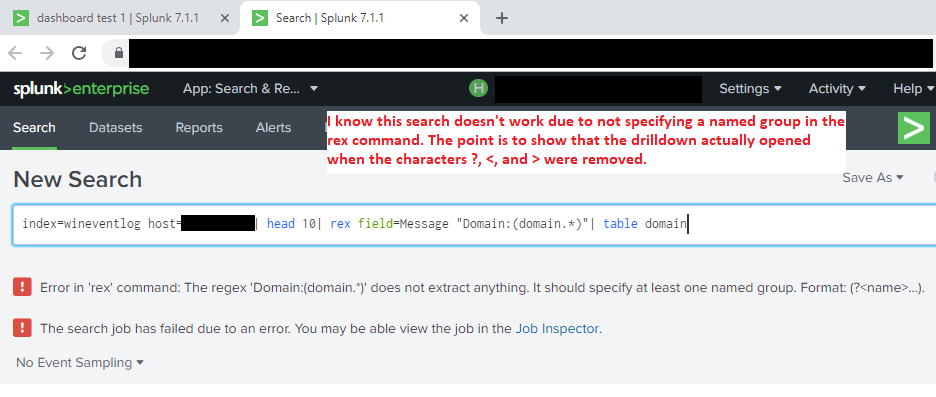Image resolution: width=936 pixels, height=397 pixels.
Task: Expand the Save As dropdown
Action: click(x=873, y=178)
